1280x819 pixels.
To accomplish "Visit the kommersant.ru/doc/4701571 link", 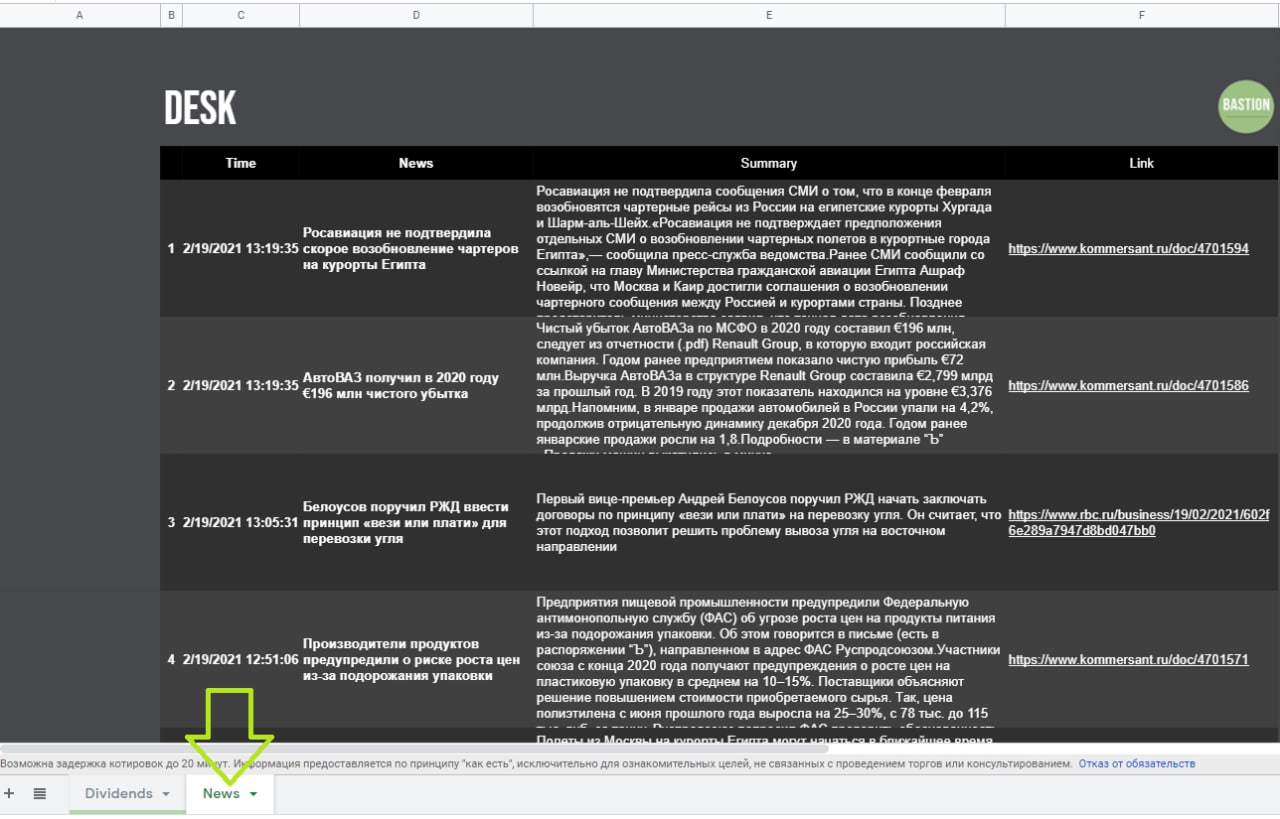I will click(1128, 660).
